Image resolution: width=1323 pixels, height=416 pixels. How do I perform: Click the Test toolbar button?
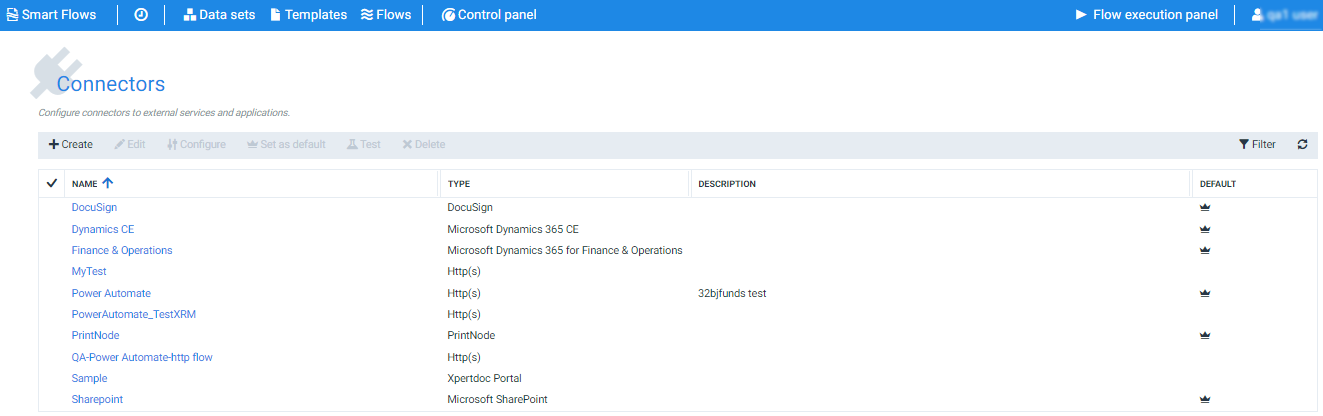[x=364, y=145]
